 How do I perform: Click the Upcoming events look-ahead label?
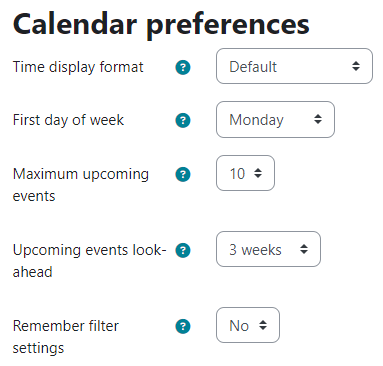89,261
